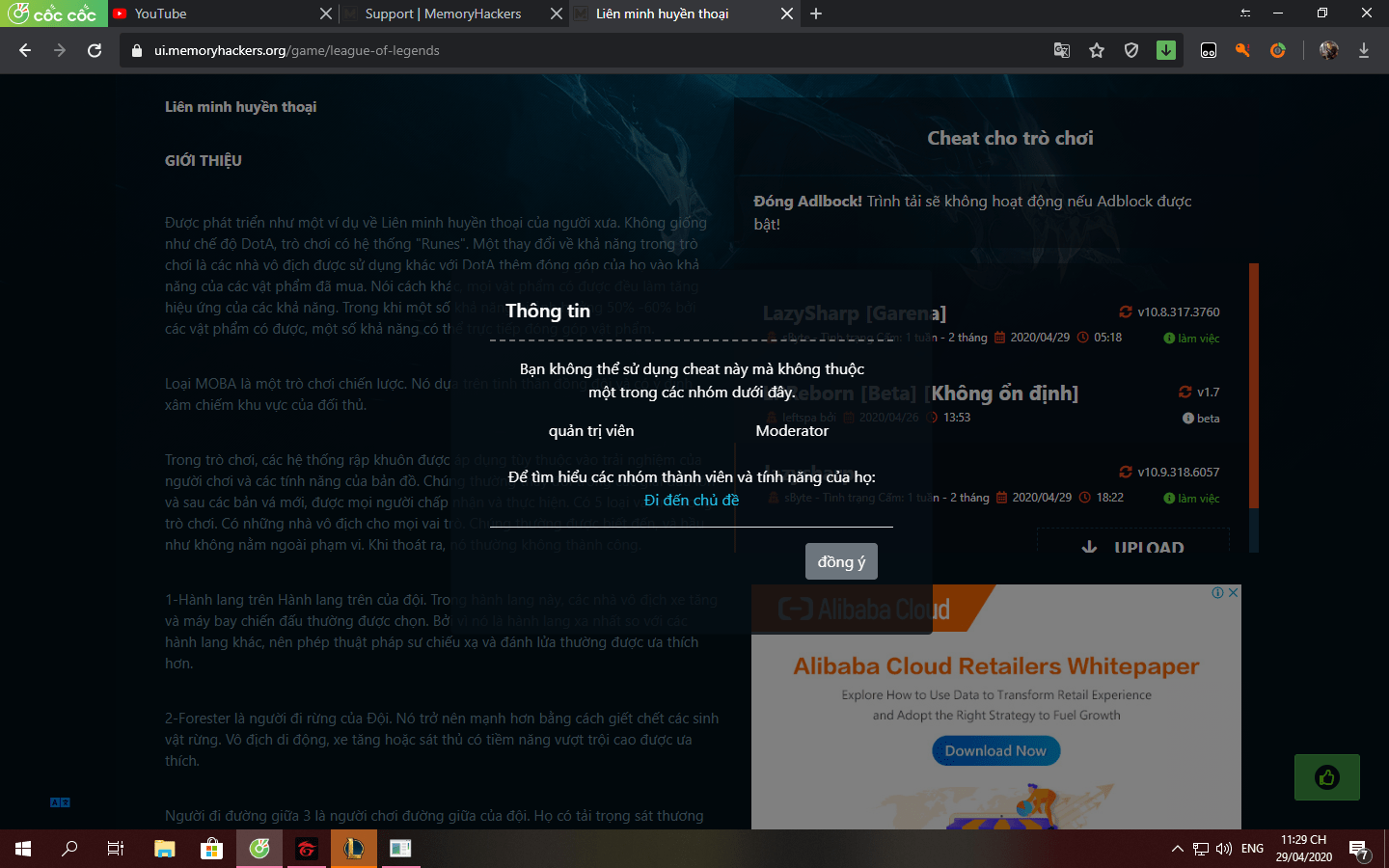Close the Liên minh huyền thoại tab
Image resolution: width=1389 pixels, height=868 pixels.
786,14
